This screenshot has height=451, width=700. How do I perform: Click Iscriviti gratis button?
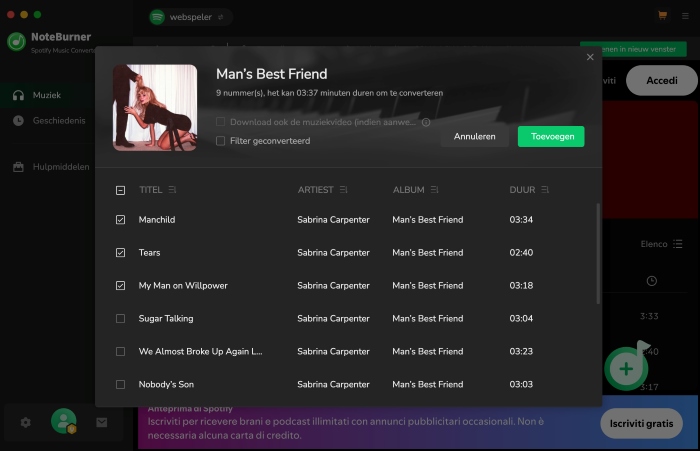pos(641,423)
